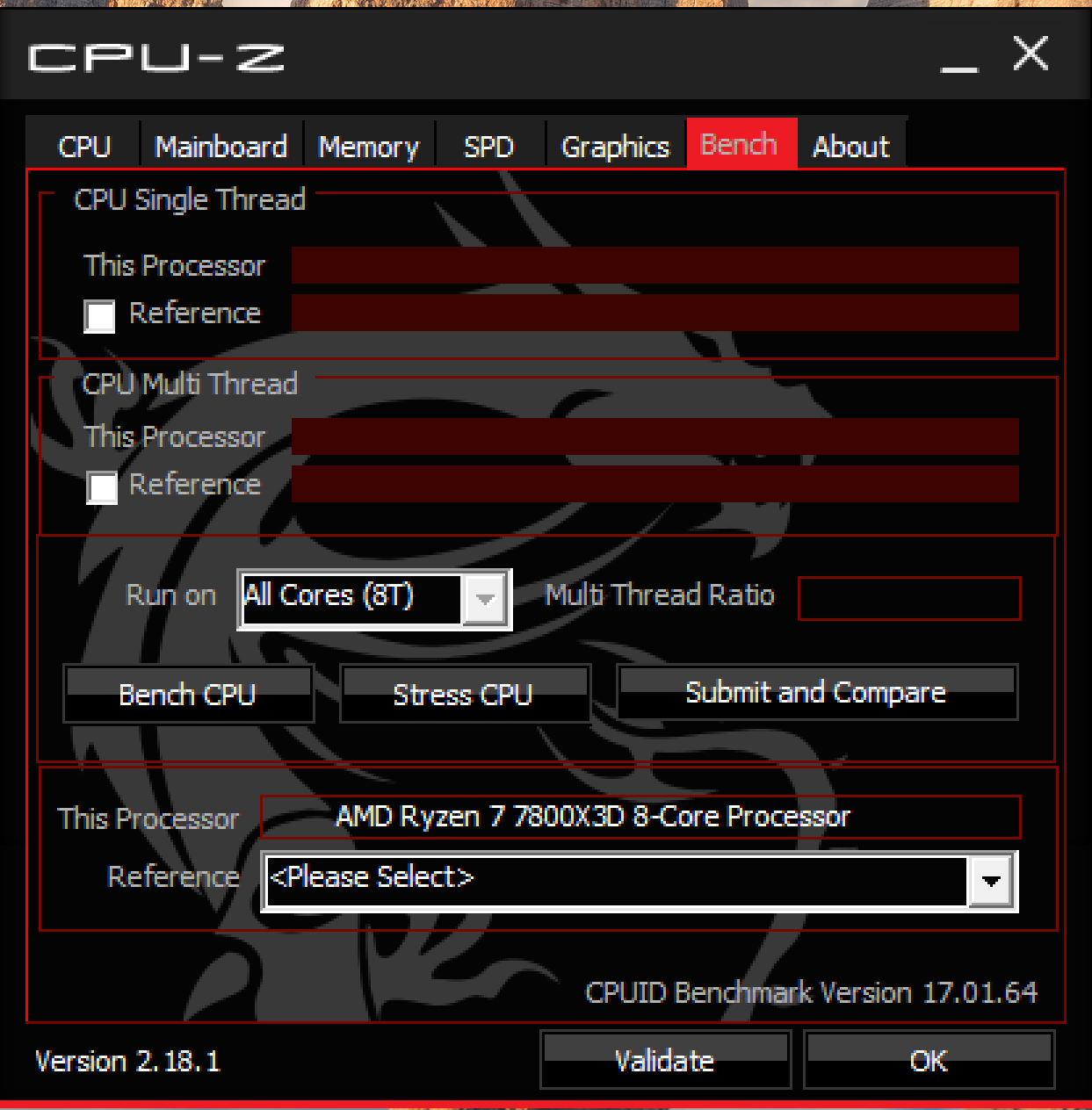
Task: Click the OK button
Action: (929, 1060)
